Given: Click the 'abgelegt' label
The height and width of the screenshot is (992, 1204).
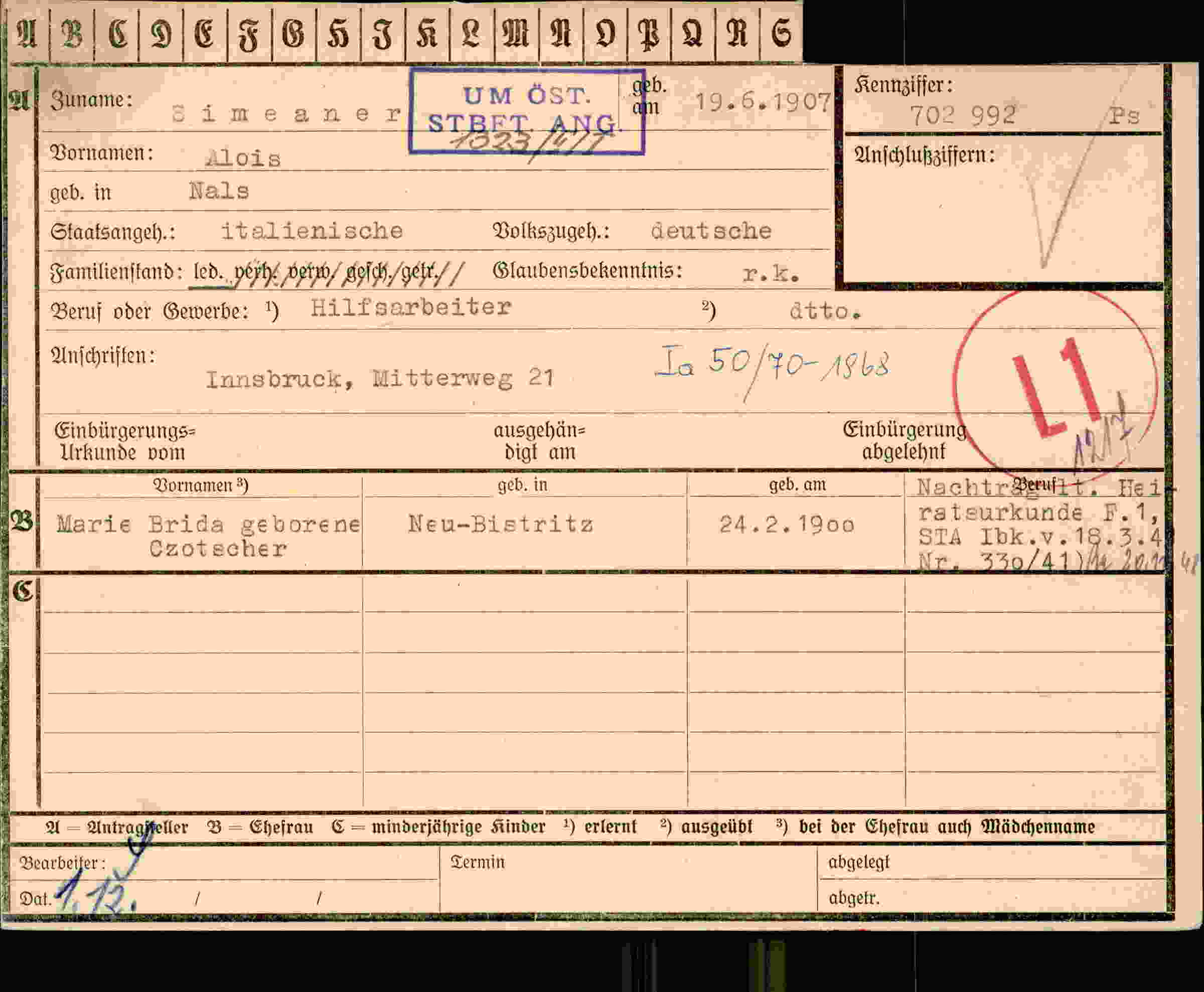Looking at the screenshot, I should pyautogui.click(x=859, y=862).
